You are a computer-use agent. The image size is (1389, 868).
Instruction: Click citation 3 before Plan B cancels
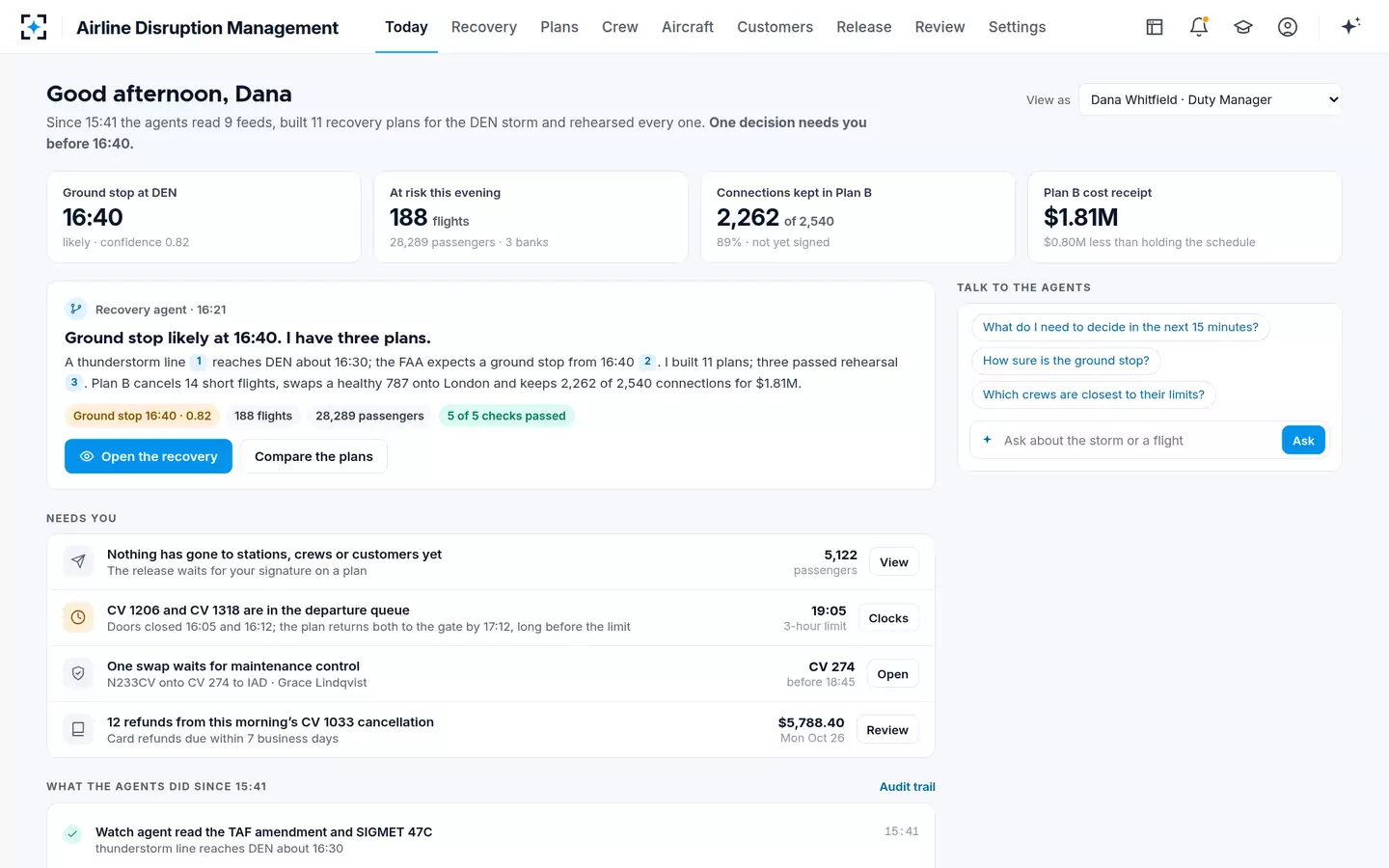coord(73,383)
